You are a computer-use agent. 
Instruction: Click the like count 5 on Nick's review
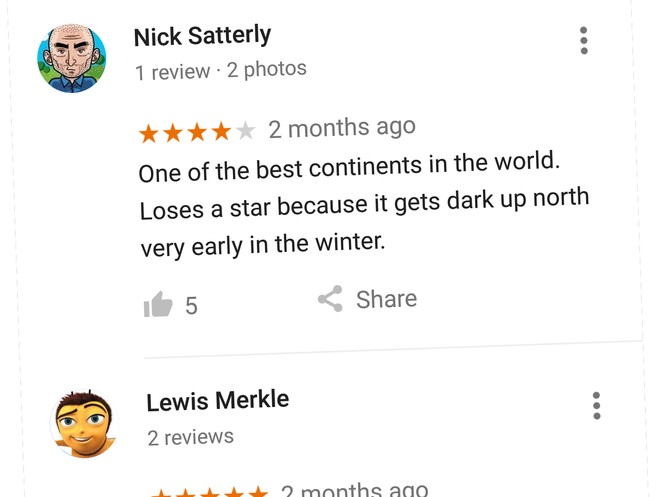pos(191,305)
